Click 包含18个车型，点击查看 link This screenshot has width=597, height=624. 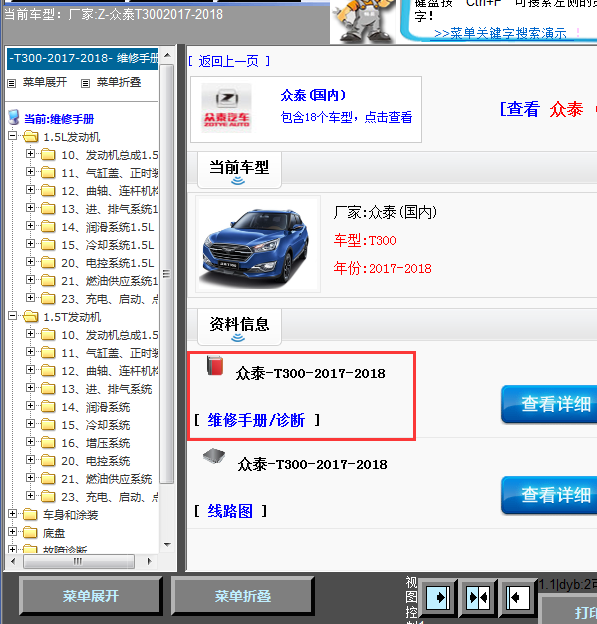[346, 117]
